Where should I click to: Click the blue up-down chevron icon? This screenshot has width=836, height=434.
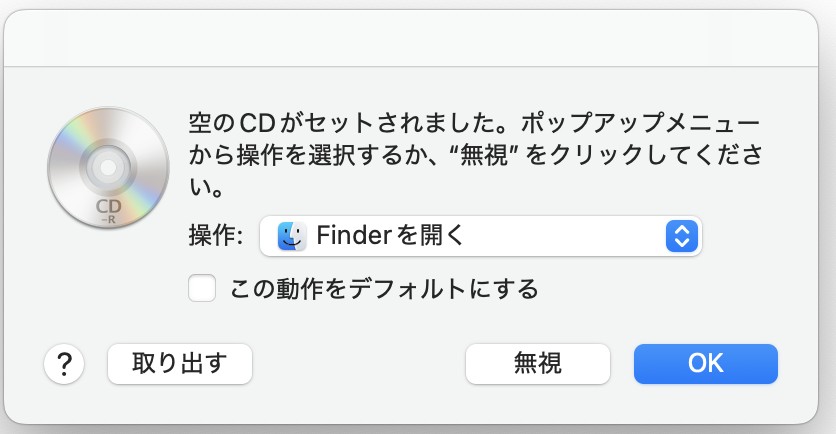click(682, 236)
